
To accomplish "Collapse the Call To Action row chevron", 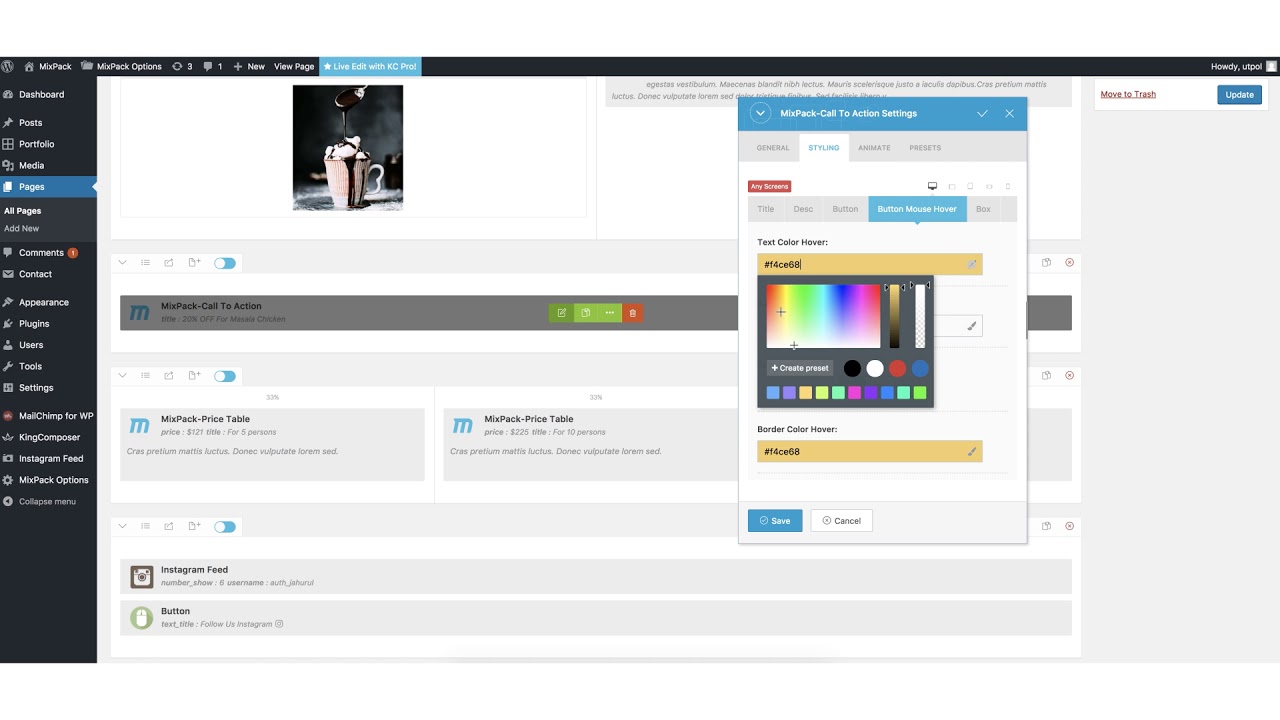I will (122, 263).
